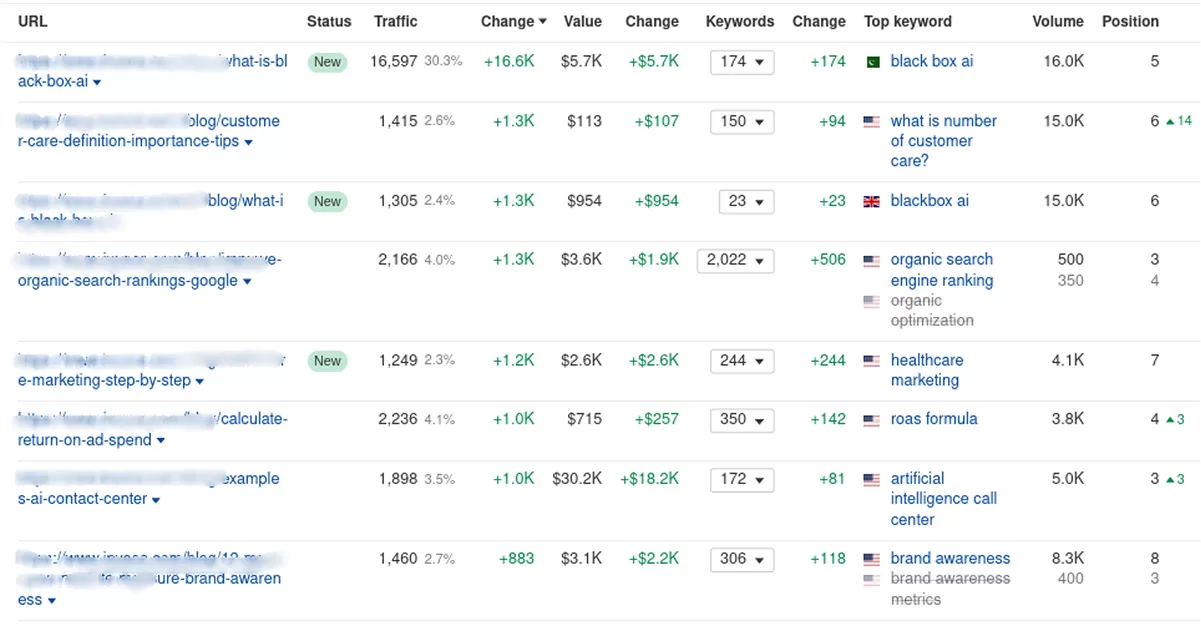Open the 'black box ai' keyword link

click(931, 61)
